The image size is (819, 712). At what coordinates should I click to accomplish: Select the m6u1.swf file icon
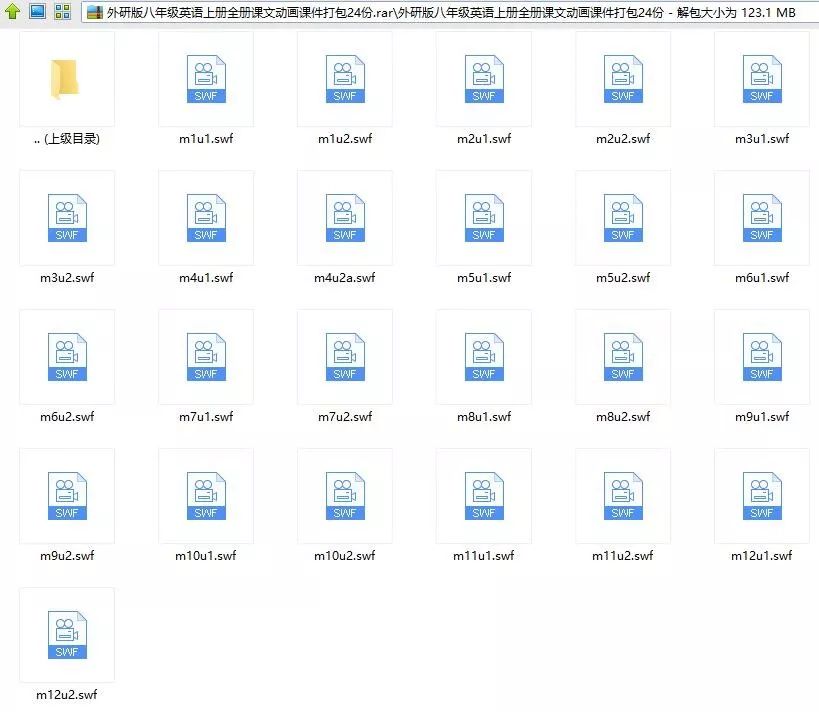click(762, 218)
